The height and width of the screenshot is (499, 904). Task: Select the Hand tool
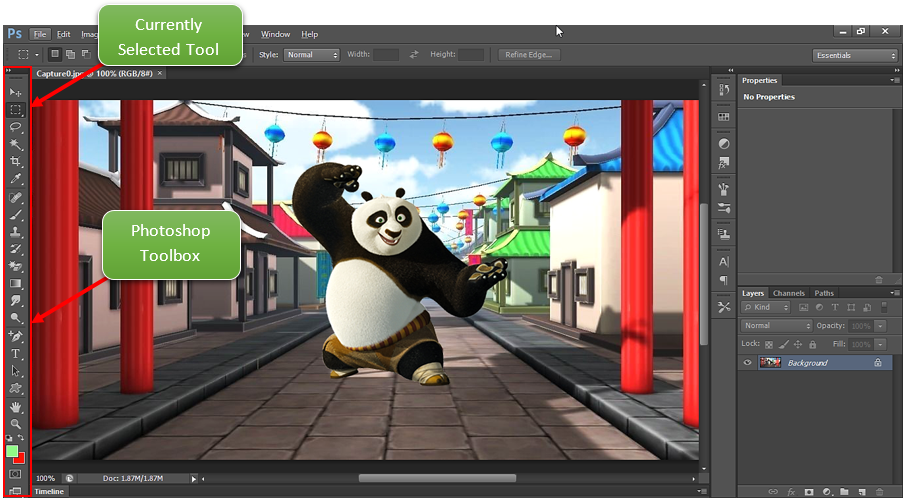(16, 407)
